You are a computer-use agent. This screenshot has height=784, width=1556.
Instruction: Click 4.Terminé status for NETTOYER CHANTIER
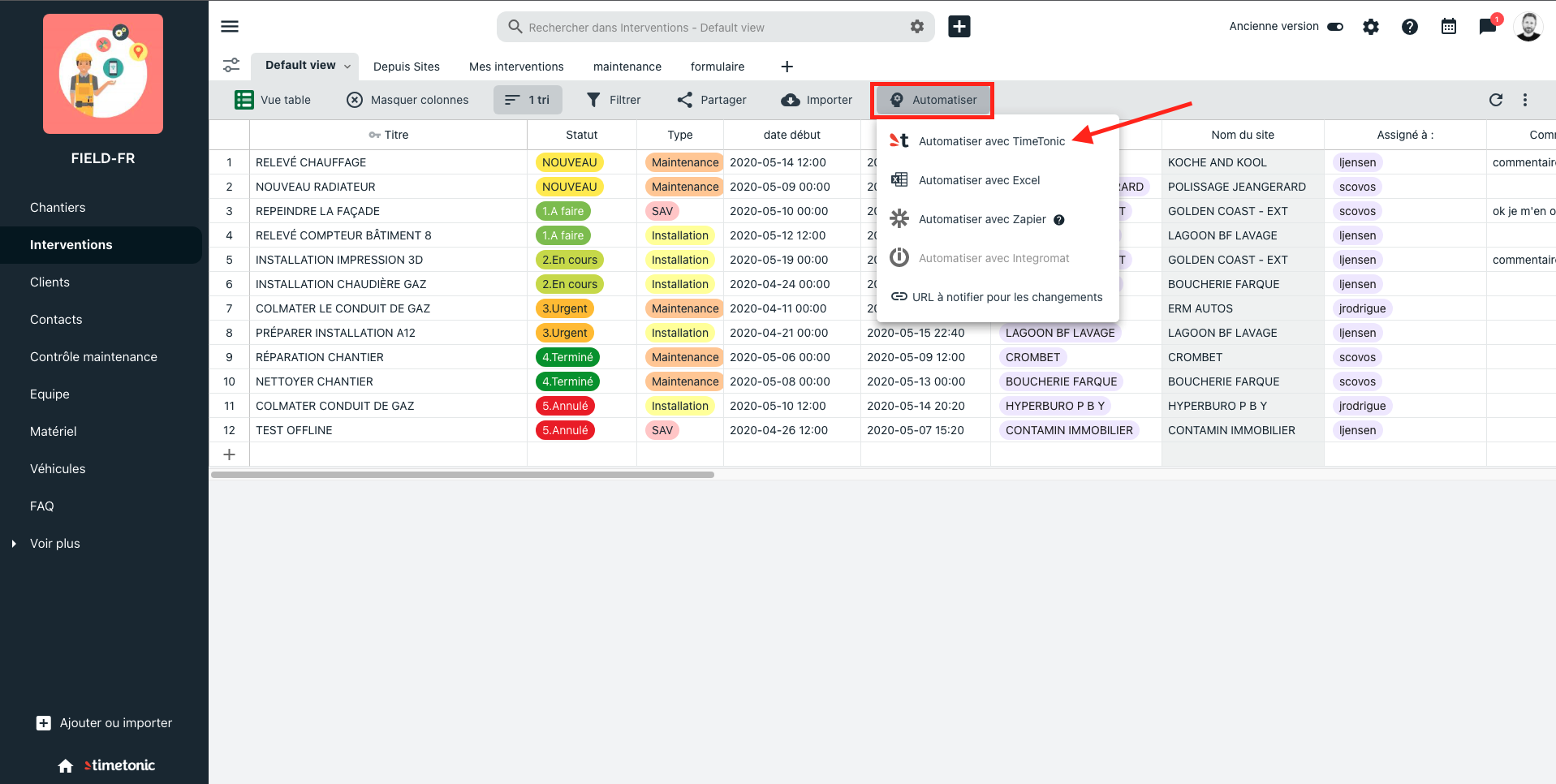567,381
